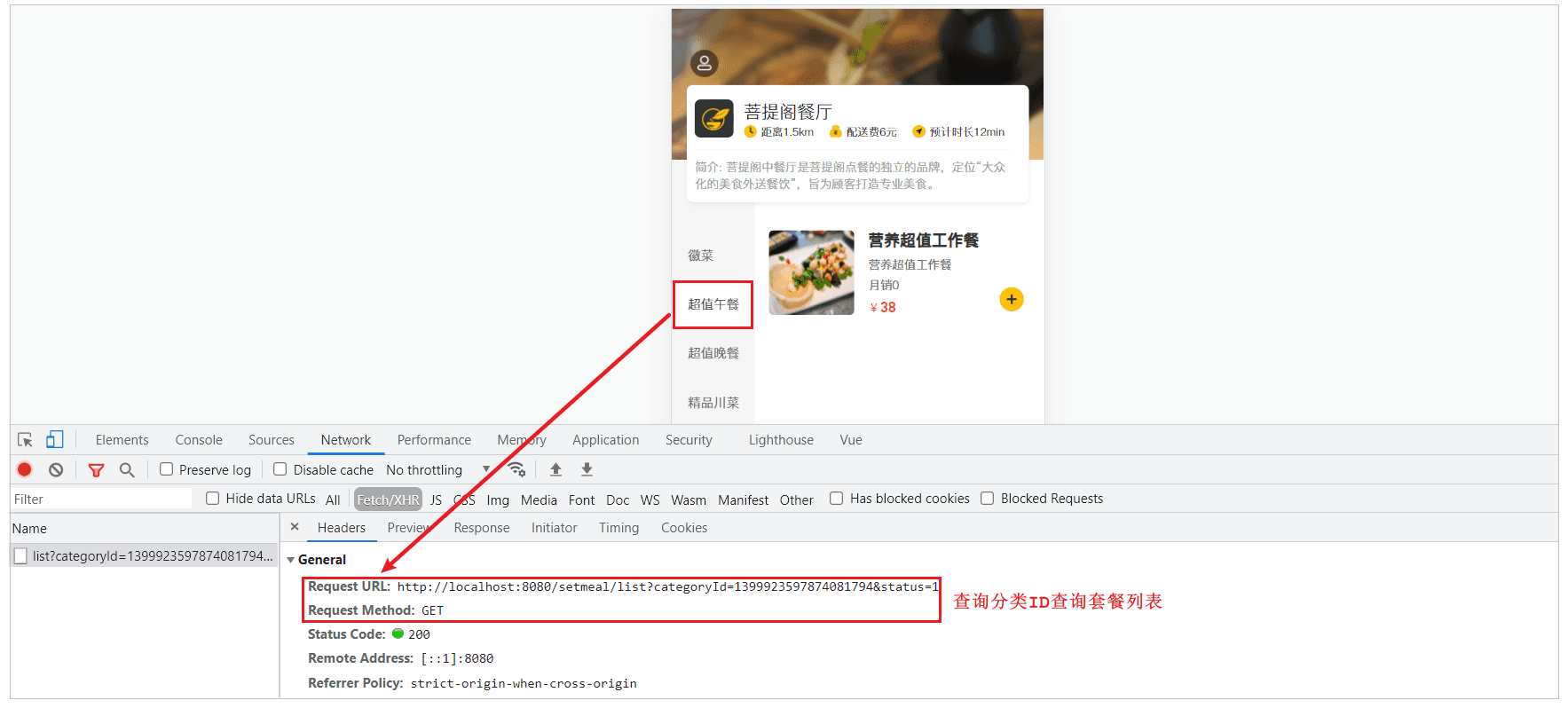Screen dimensions: 1568x708
Task: Open the network search magnifier
Action: (127, 470)
